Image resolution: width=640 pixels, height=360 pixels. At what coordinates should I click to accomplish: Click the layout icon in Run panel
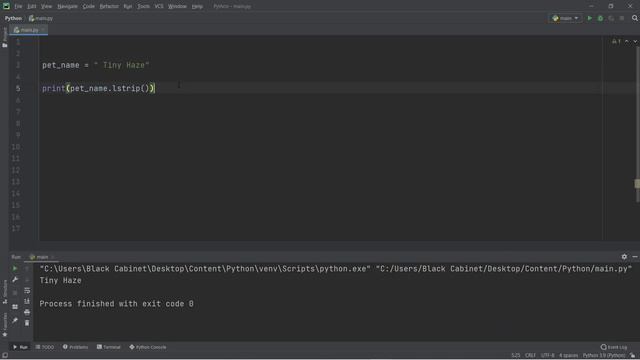point(15,307)
